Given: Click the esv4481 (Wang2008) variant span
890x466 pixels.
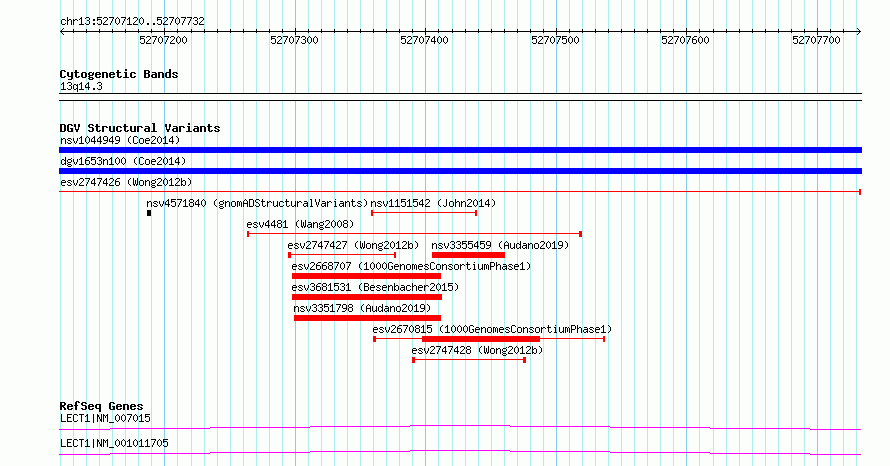Looking at the screenshot, I should click(414, 234).
